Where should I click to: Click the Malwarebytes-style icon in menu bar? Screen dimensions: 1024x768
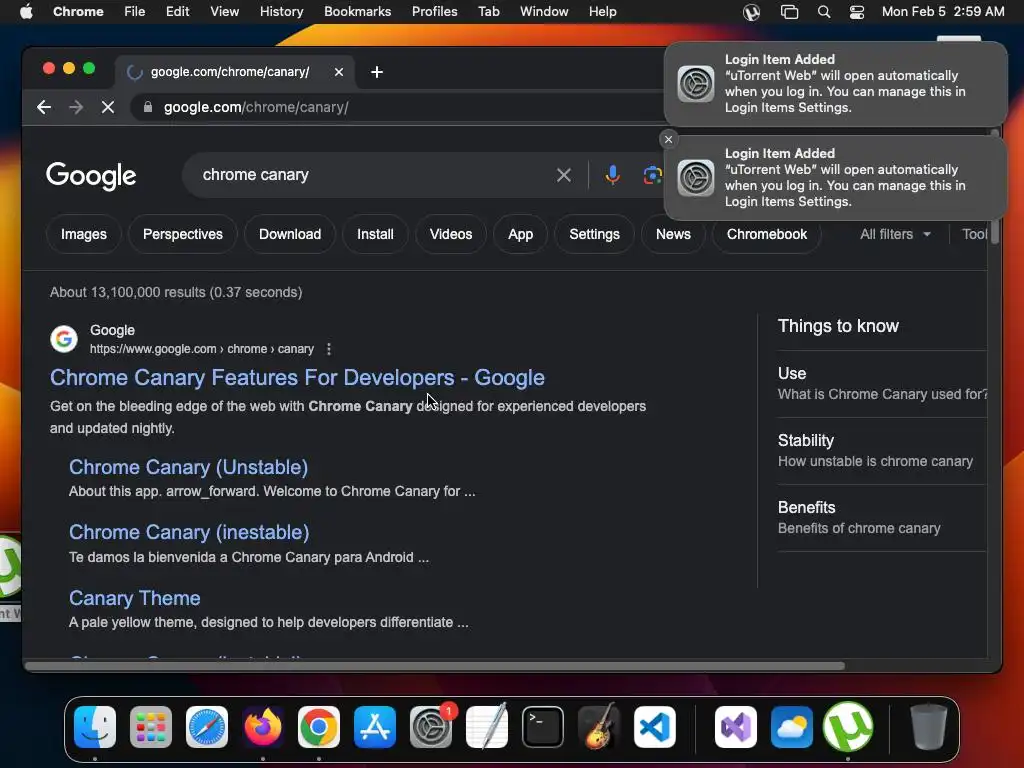(x=751, y=12)
